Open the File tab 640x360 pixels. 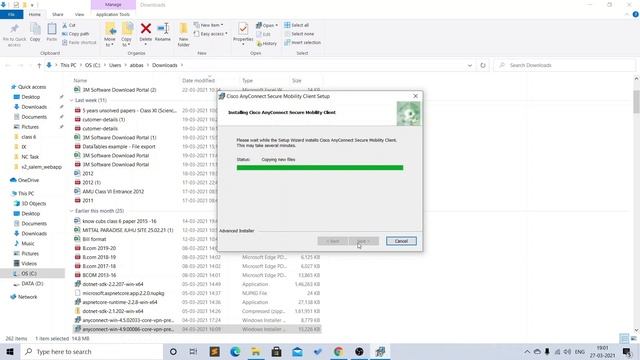[11, 15]
